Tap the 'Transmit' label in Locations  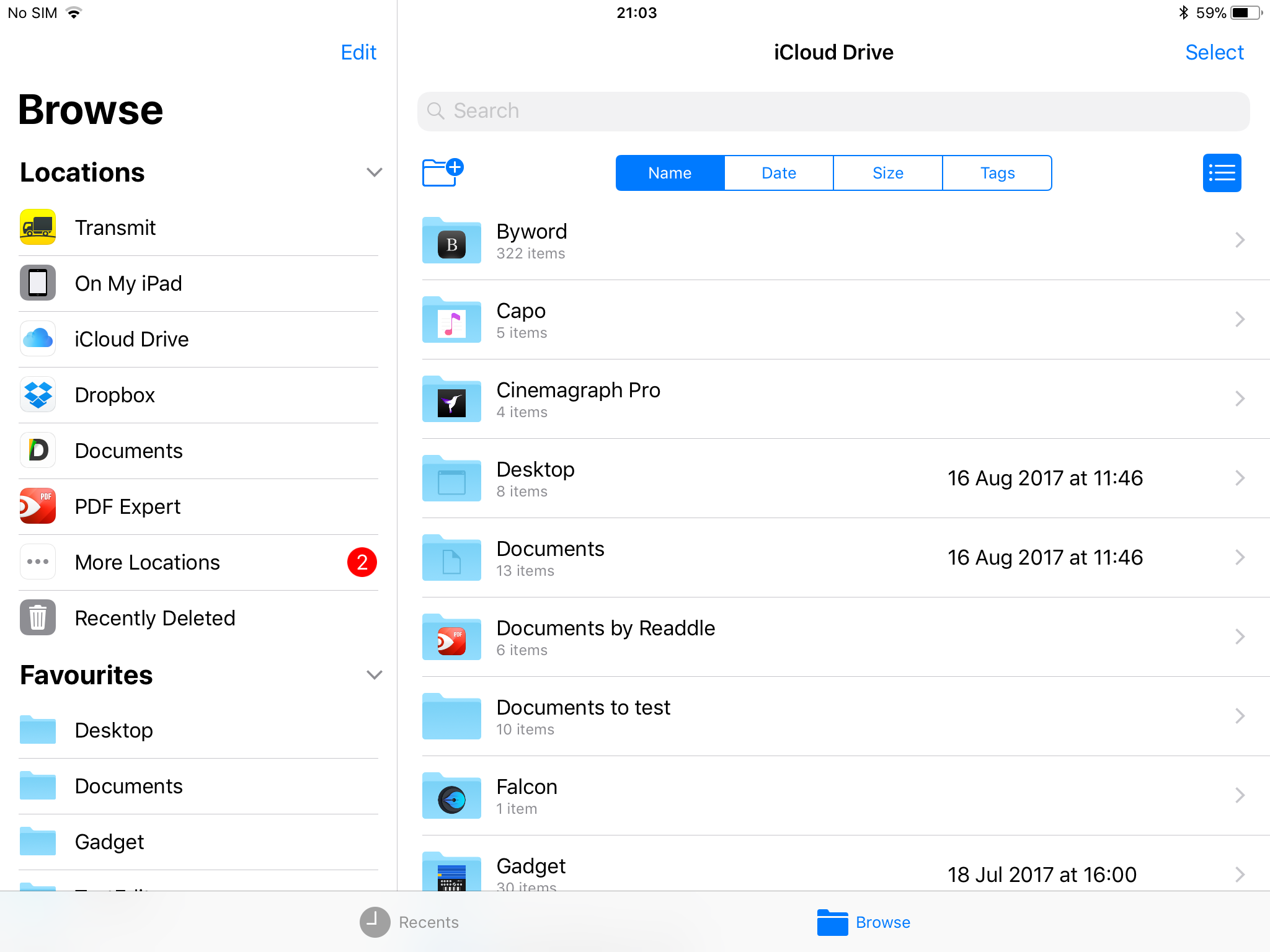point(115,227)
